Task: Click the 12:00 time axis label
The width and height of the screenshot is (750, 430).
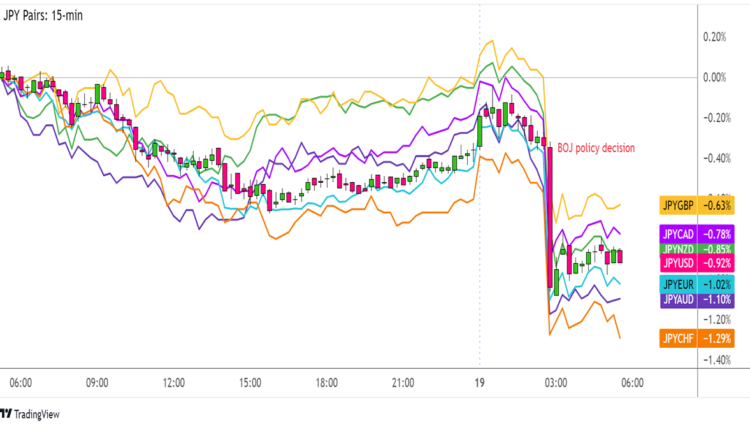Action: 173,383
